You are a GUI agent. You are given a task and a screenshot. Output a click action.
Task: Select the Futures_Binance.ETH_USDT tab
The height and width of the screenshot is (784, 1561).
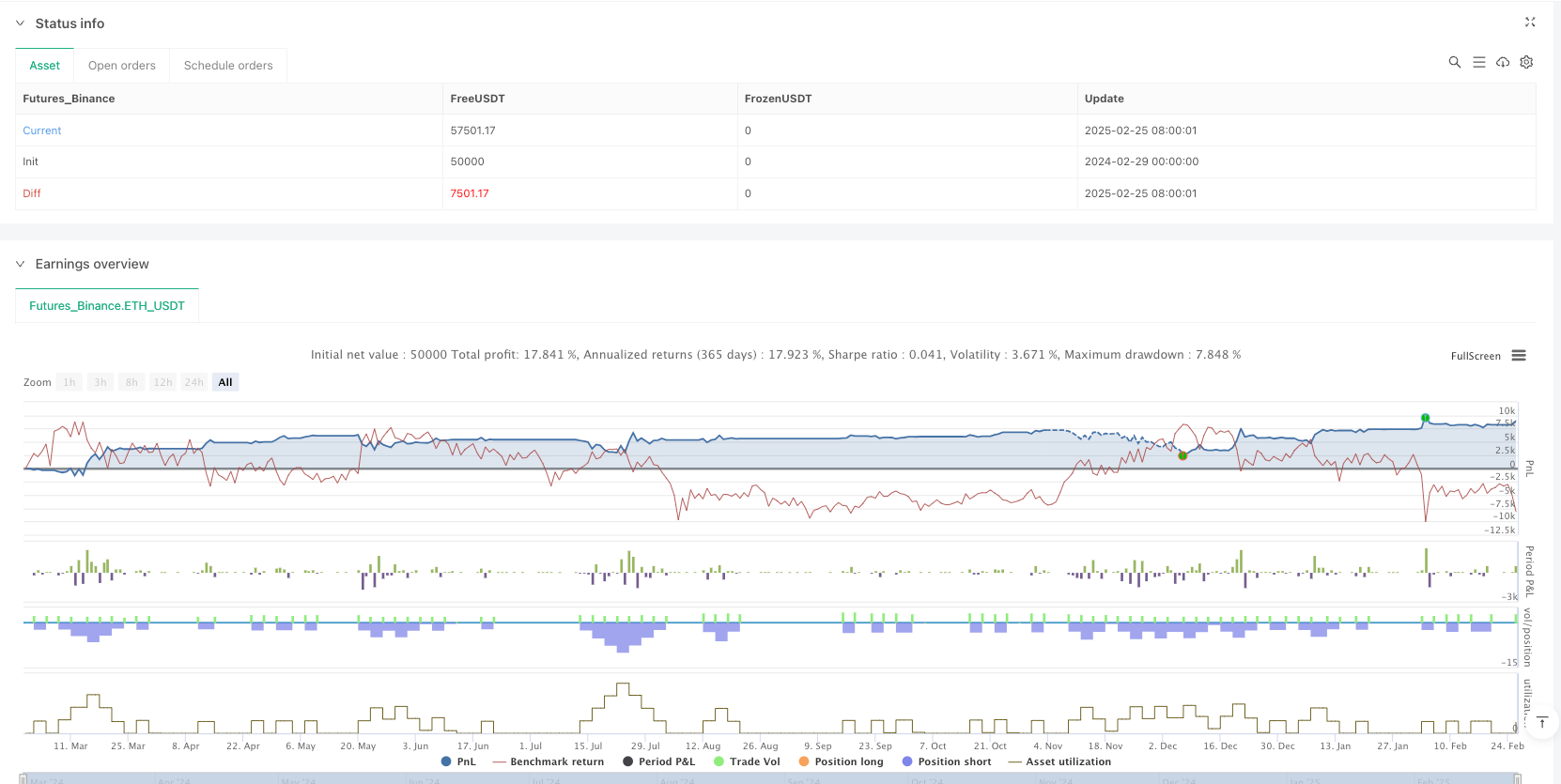[x=107, y=306]
